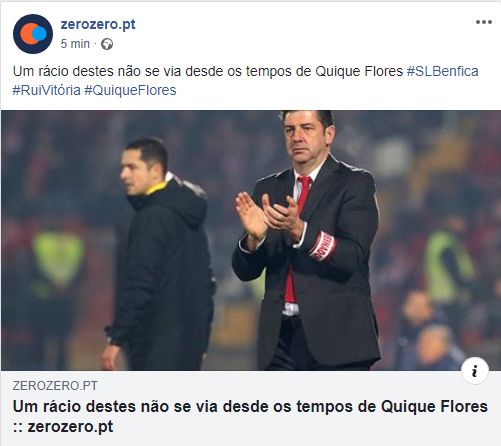Click the zerozero.pt page profile avatar

[33, 34]
